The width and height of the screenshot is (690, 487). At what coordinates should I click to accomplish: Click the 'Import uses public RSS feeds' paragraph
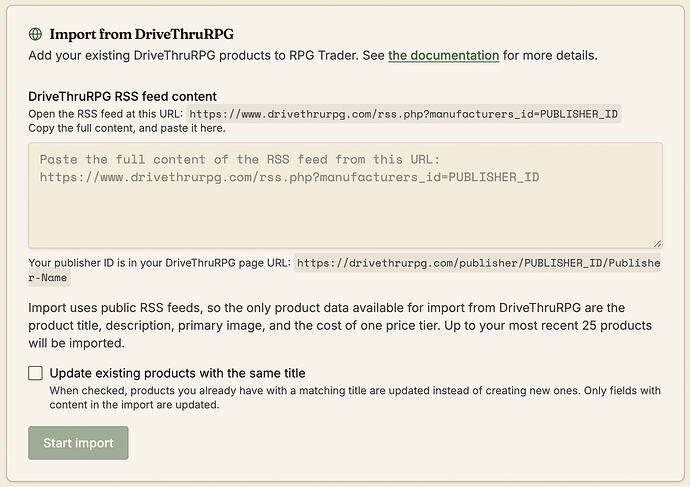tap(340, 325)
